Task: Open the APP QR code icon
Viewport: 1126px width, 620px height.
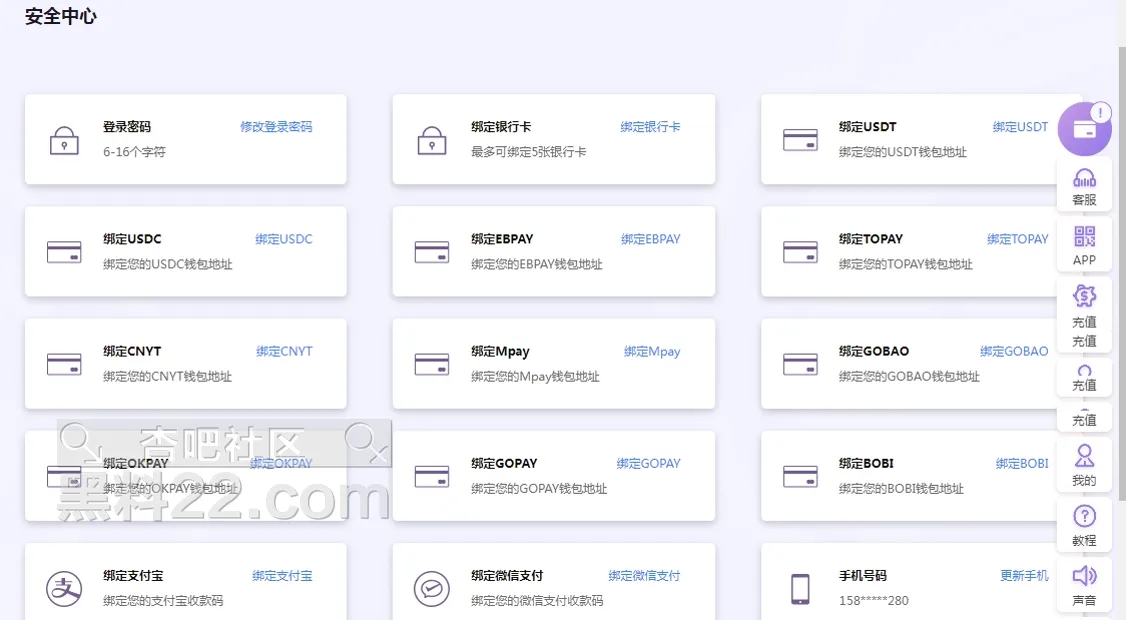Action: click(1084, 237)
